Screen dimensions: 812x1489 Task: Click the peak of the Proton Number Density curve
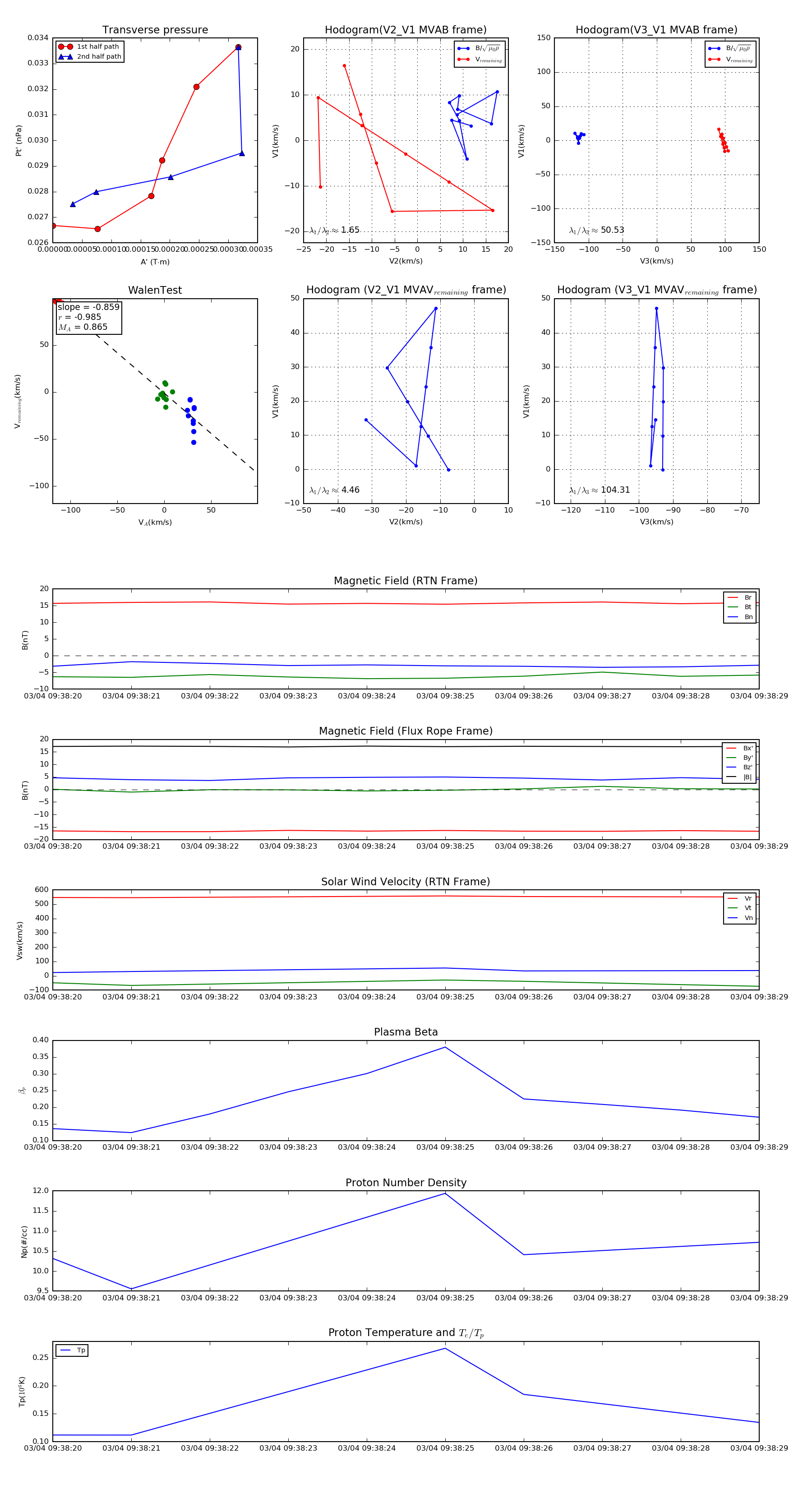[x=445, y=1193]
